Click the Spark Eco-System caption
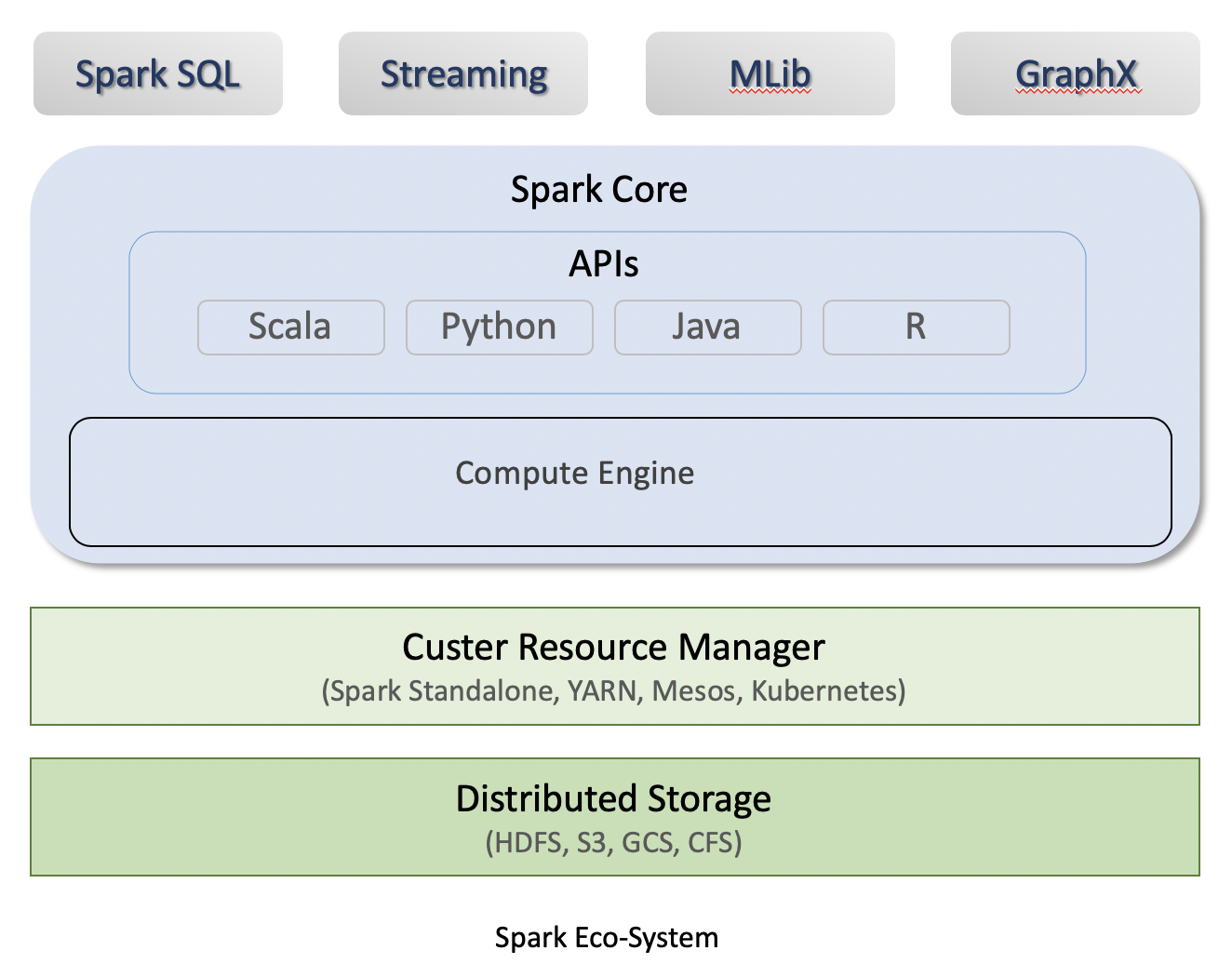 pyautogui.click(x=607, y=937)
